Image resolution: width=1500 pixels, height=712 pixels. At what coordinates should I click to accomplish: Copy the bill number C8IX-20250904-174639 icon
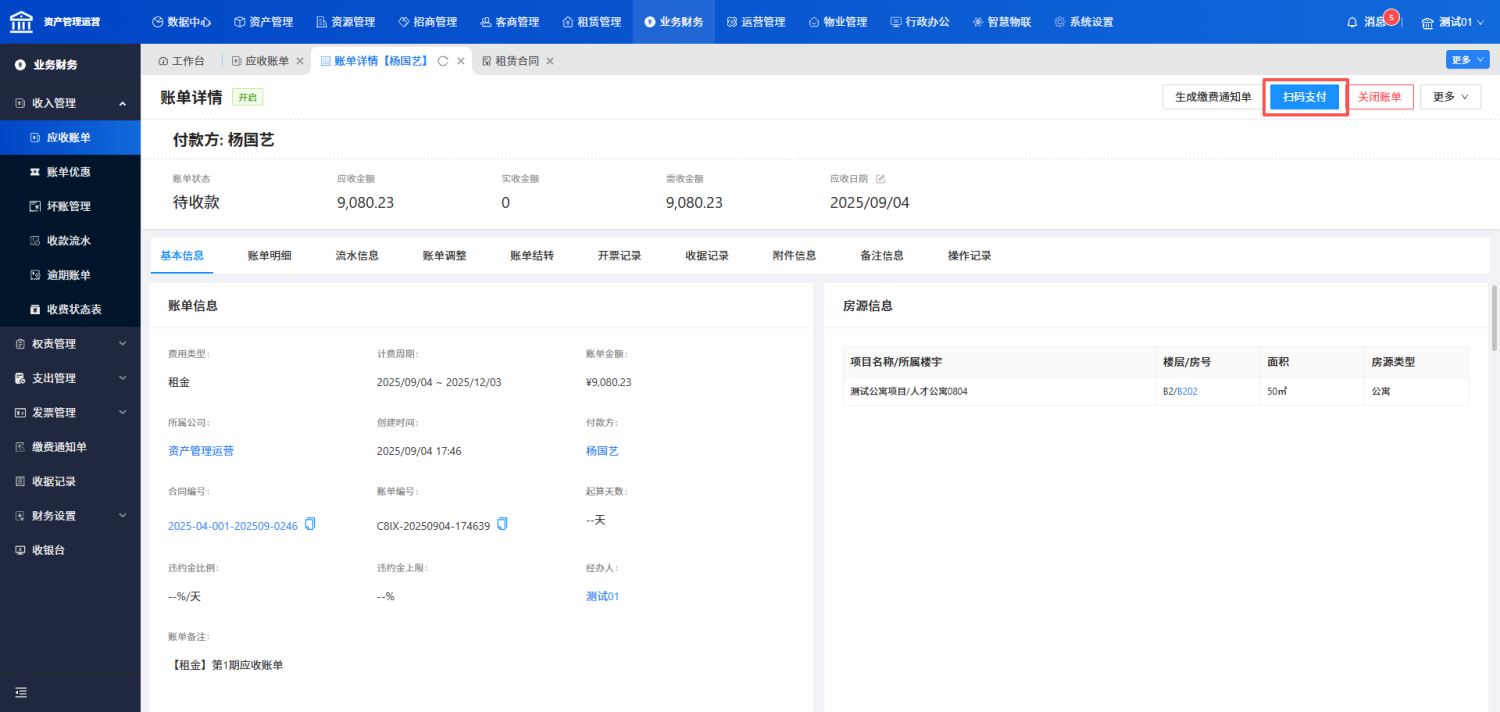pos(502,524)
